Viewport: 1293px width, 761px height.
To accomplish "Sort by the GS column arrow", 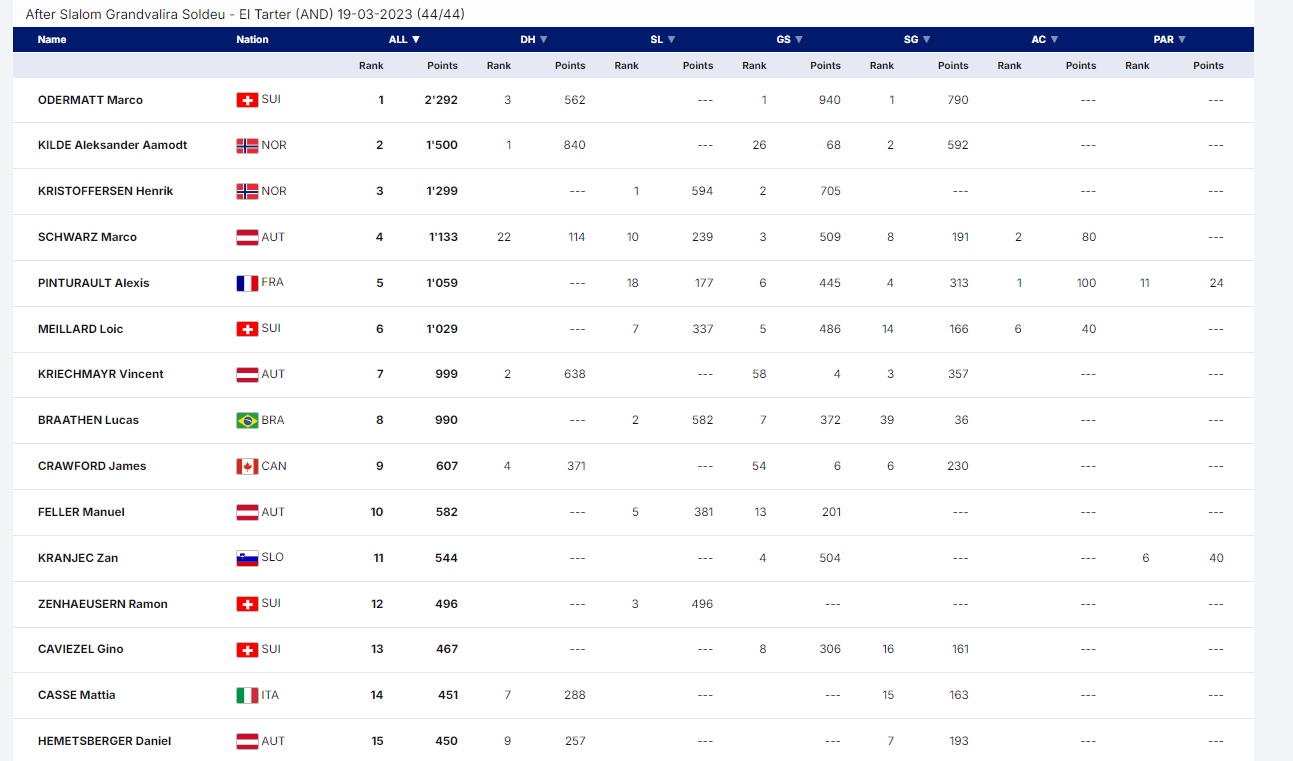I will click(799, 40).
